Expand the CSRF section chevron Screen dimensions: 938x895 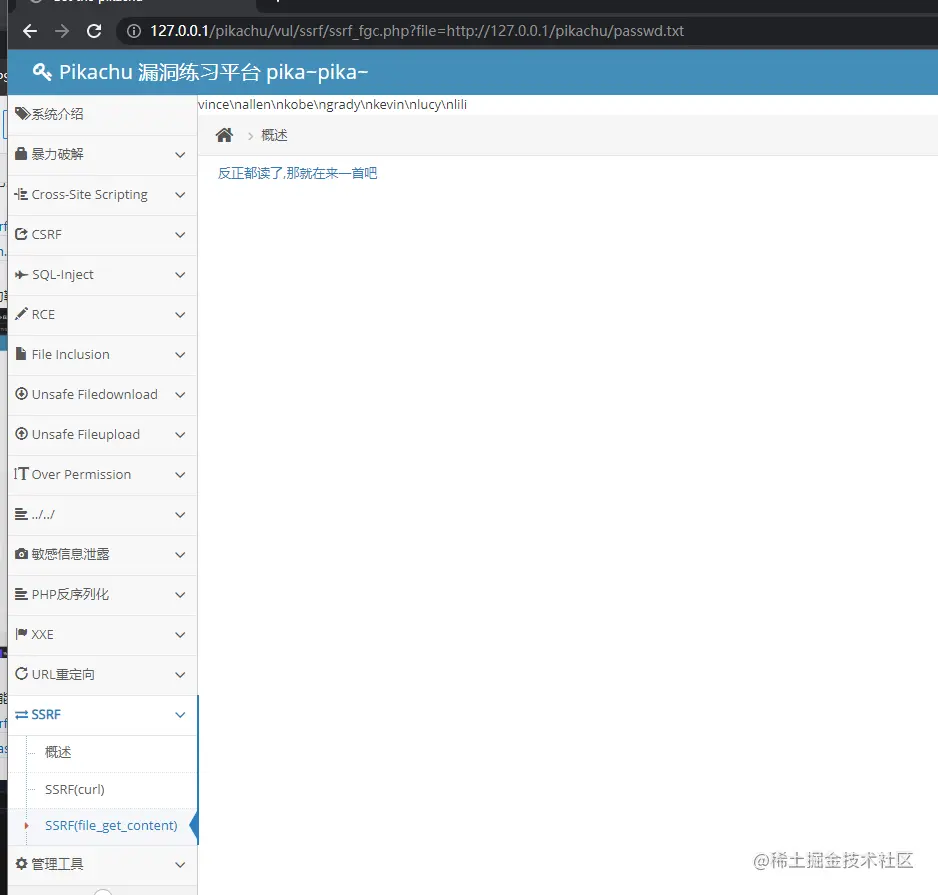coord(180,235)
